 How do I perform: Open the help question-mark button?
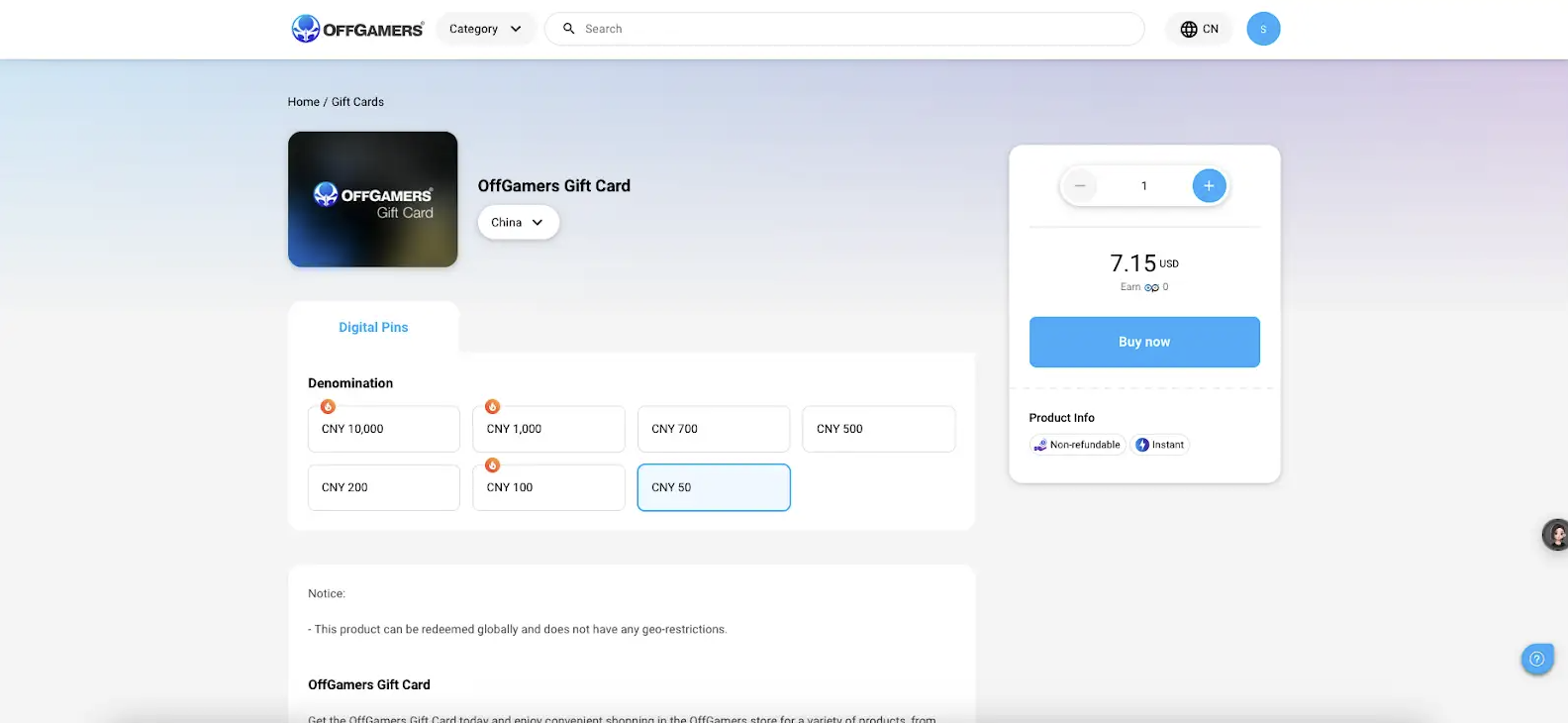click(x=1537, y=659)
